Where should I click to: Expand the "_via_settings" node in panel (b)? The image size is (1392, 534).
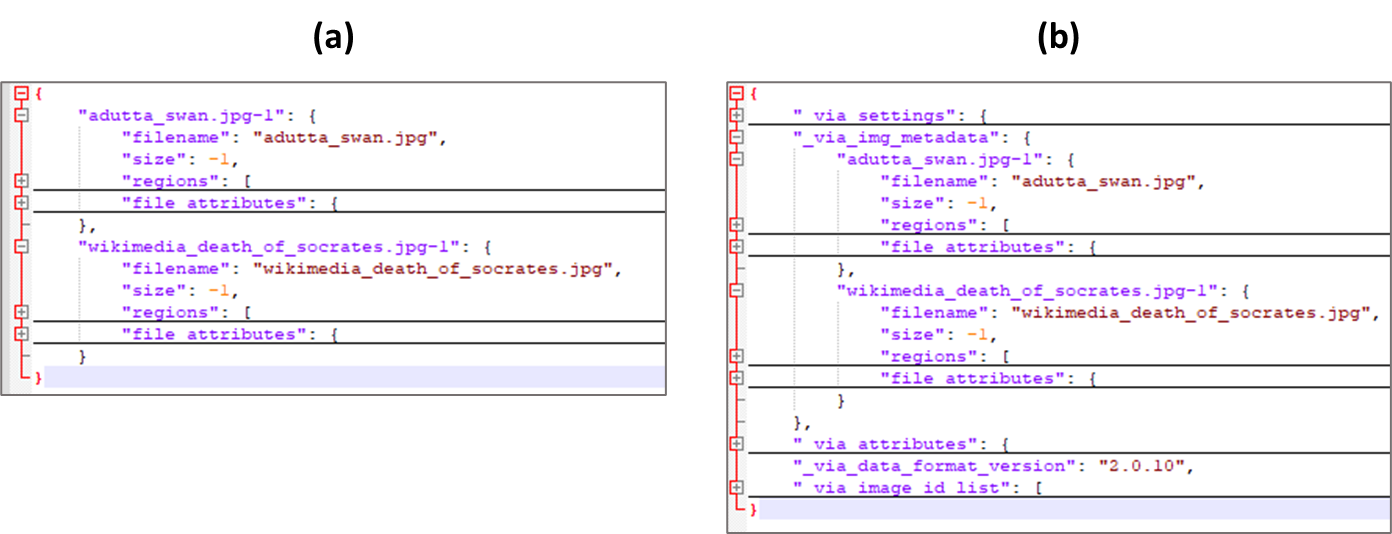click(x=737, y=116)
